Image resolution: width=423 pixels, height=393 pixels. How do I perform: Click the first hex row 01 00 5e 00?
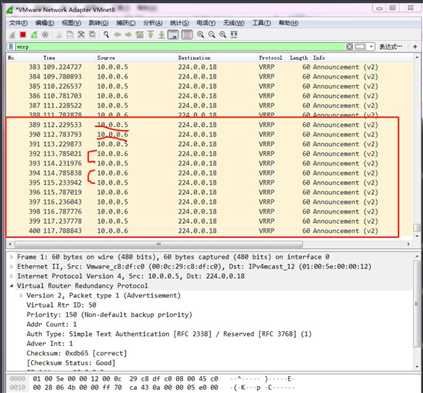click(x=125, y=379)
